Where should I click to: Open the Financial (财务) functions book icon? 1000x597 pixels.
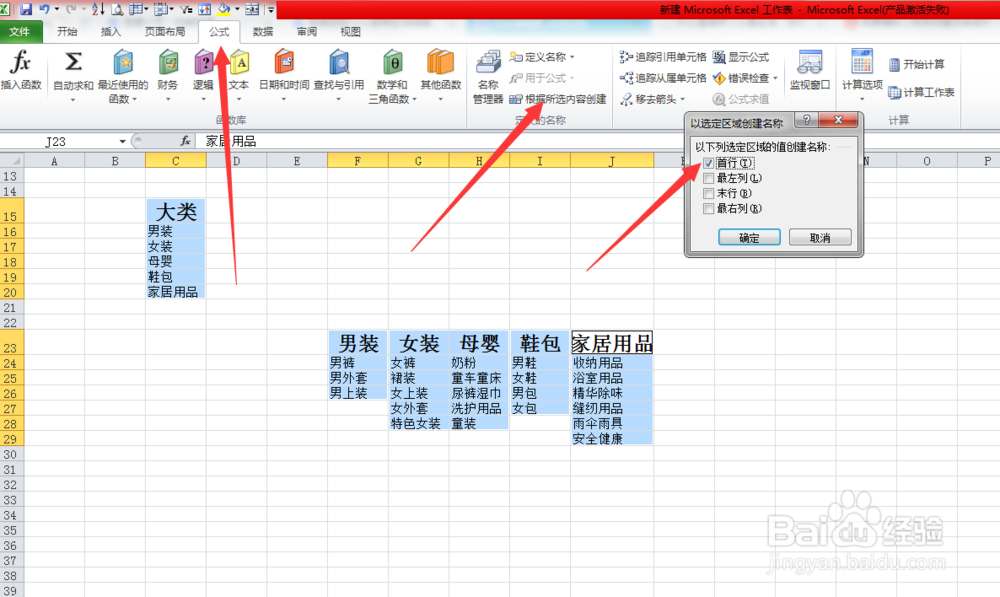[x=168, y=64]
